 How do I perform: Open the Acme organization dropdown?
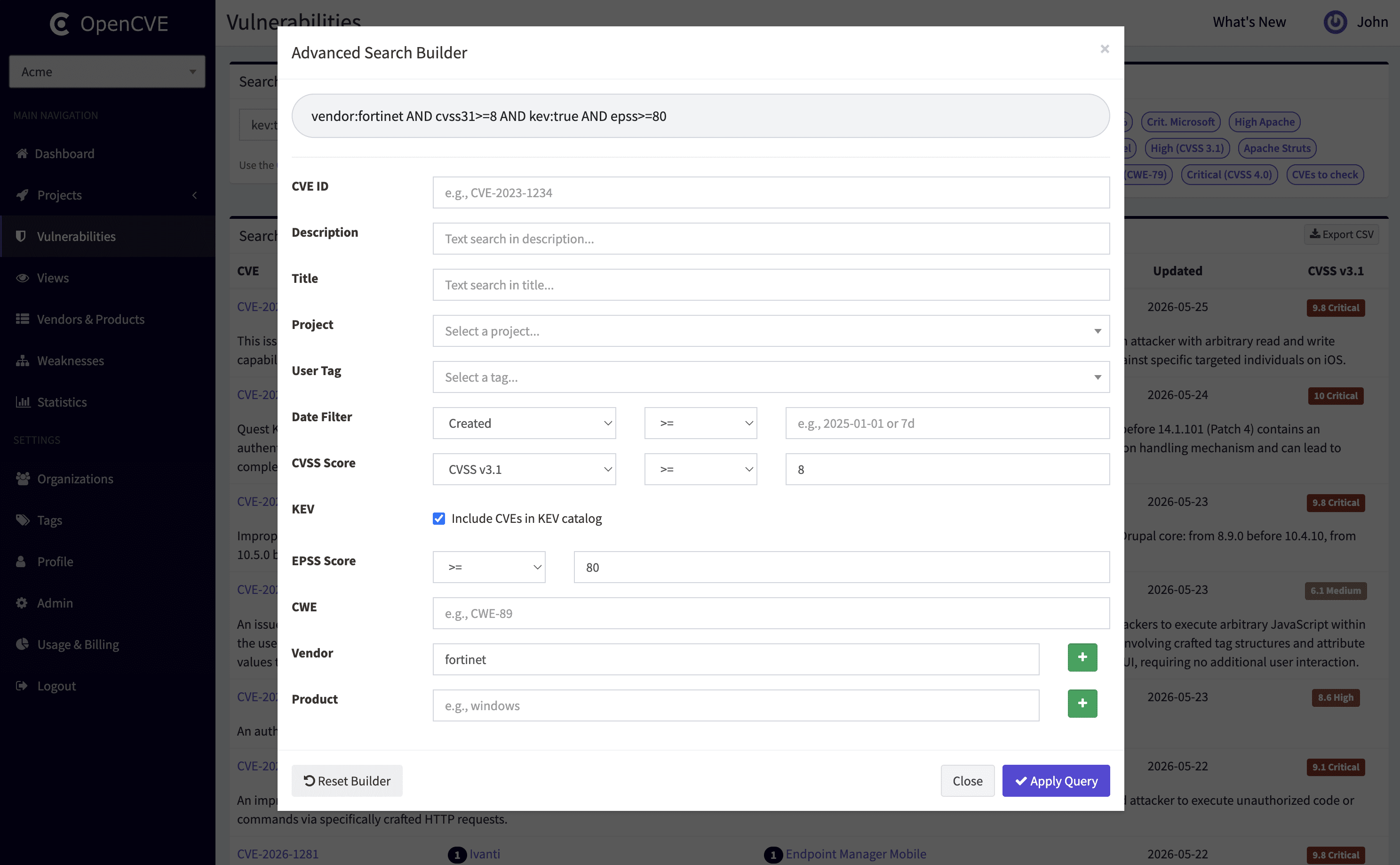(x=107, y=72)
